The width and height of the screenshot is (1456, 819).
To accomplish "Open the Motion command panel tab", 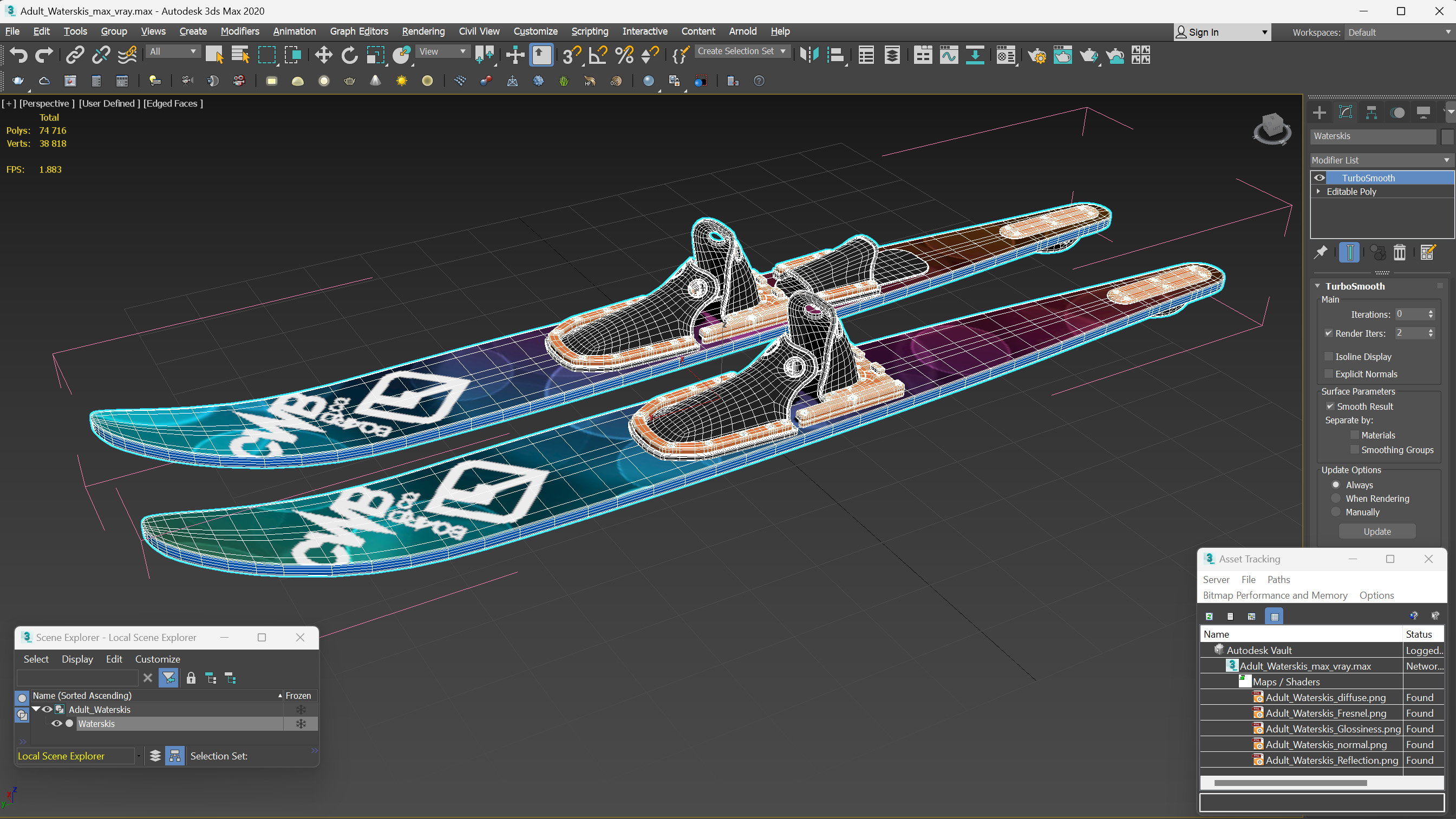I will [x=1397, y=113].
